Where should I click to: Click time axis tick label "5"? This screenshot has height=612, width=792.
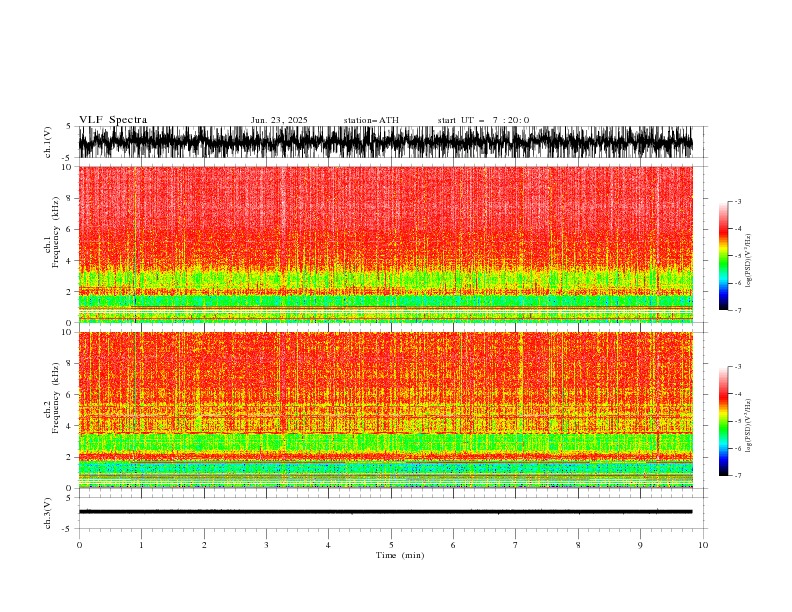pos(391,545)
